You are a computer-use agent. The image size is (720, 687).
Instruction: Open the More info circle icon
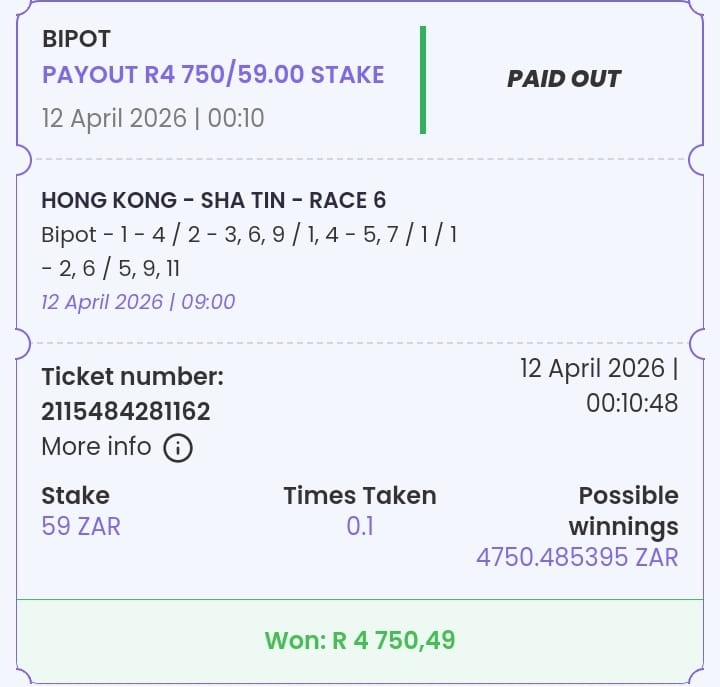pyautogui.click(x=178, y=448)
